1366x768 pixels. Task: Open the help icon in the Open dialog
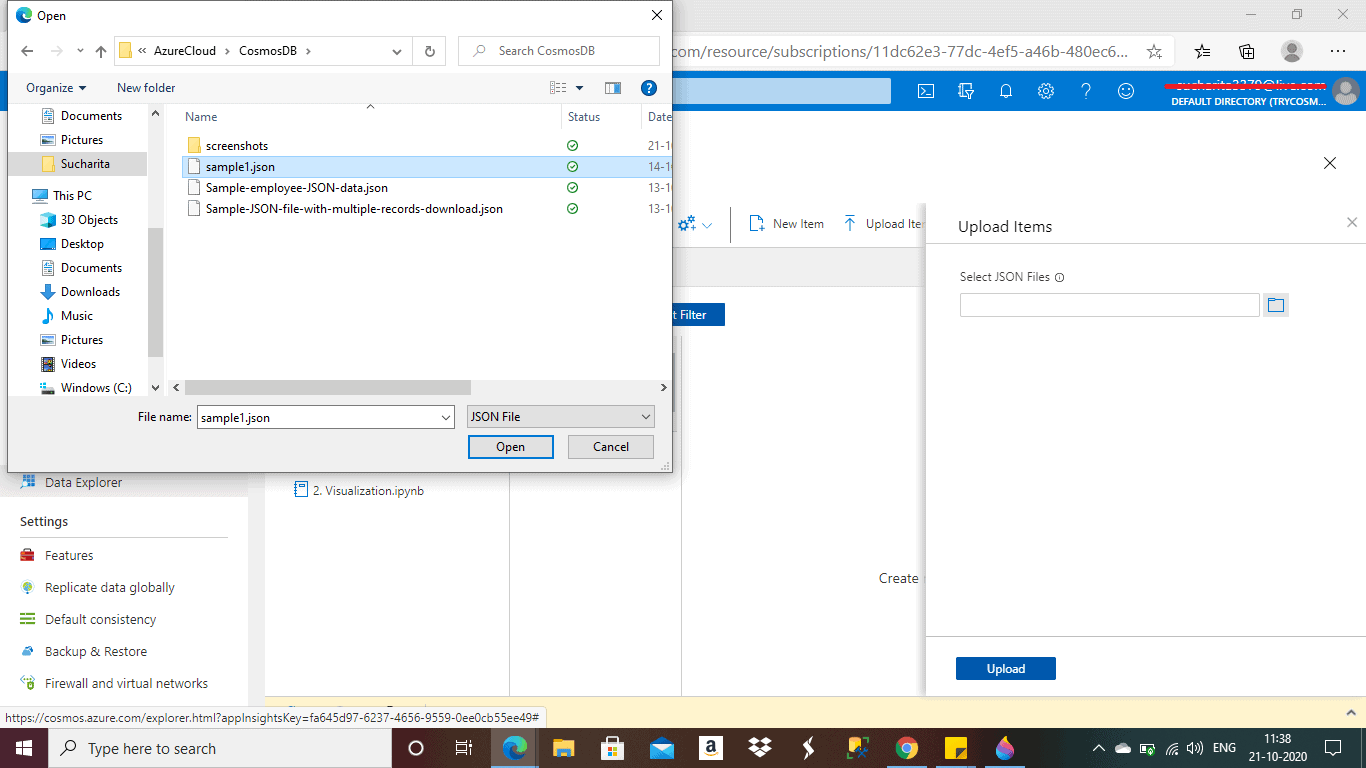pyautogui.click(x=648, y=88)
